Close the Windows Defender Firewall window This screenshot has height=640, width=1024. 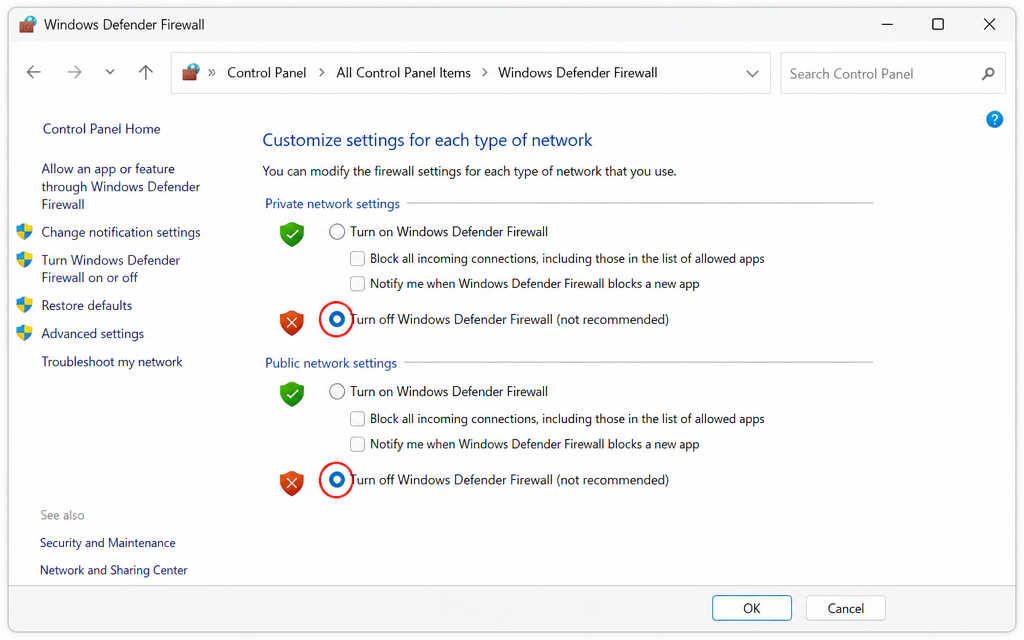(989, 24)
